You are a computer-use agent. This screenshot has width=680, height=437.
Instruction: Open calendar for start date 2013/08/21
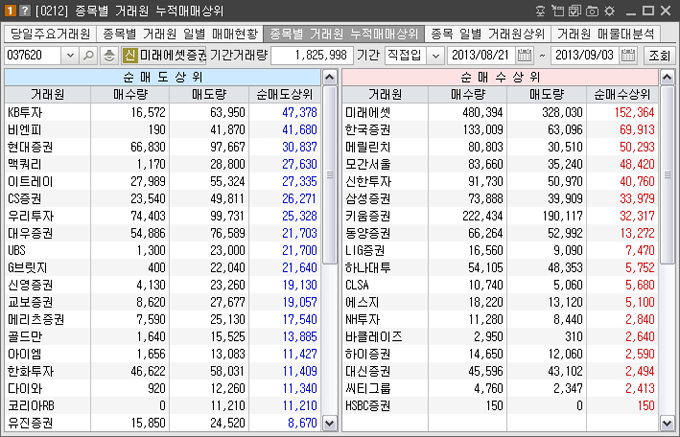point(525,55)
